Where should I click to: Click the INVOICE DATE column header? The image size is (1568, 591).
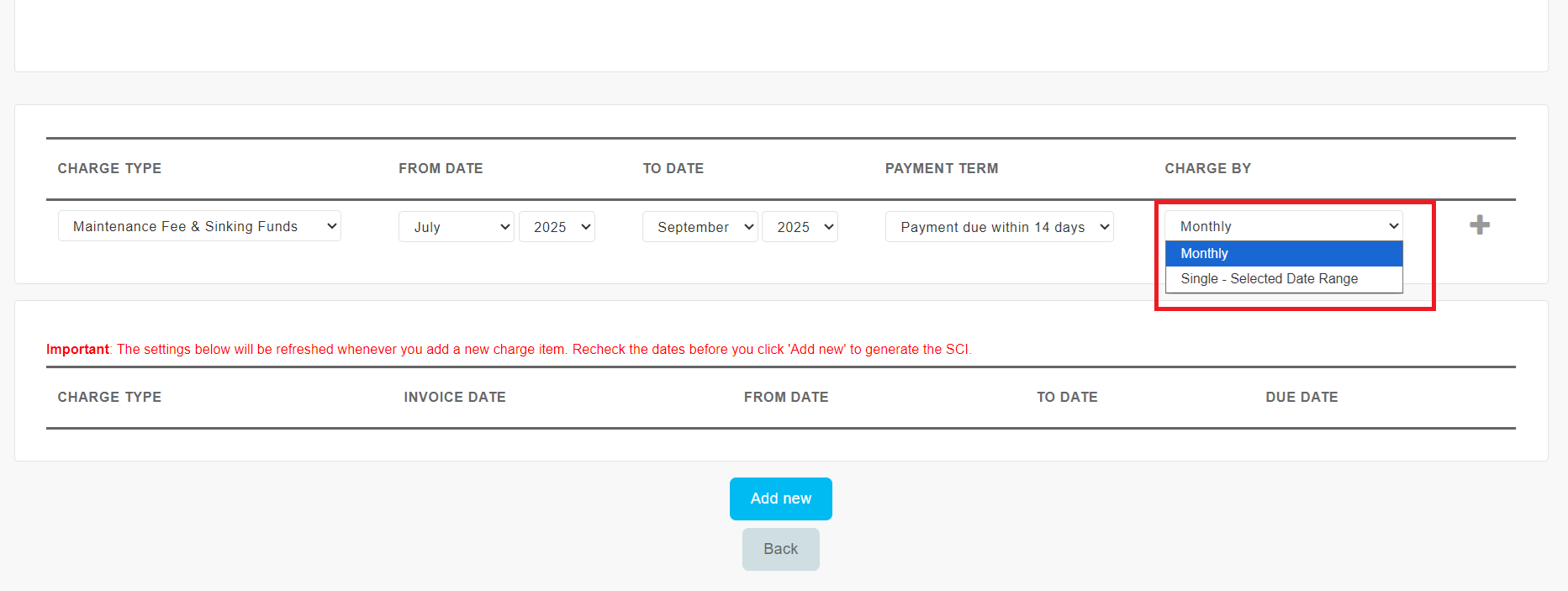(455, 398)
